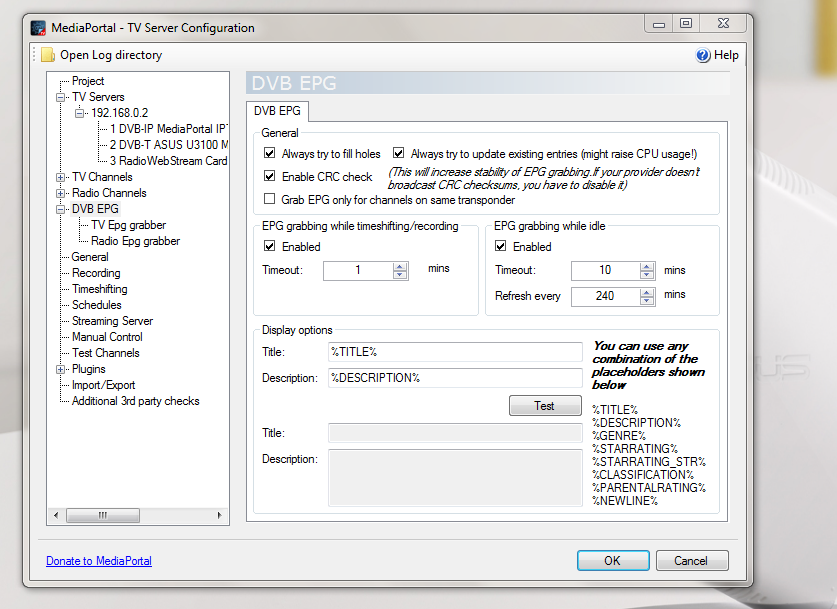Click the tree scrollbar right arrow
837x609 pixels.
219,515
